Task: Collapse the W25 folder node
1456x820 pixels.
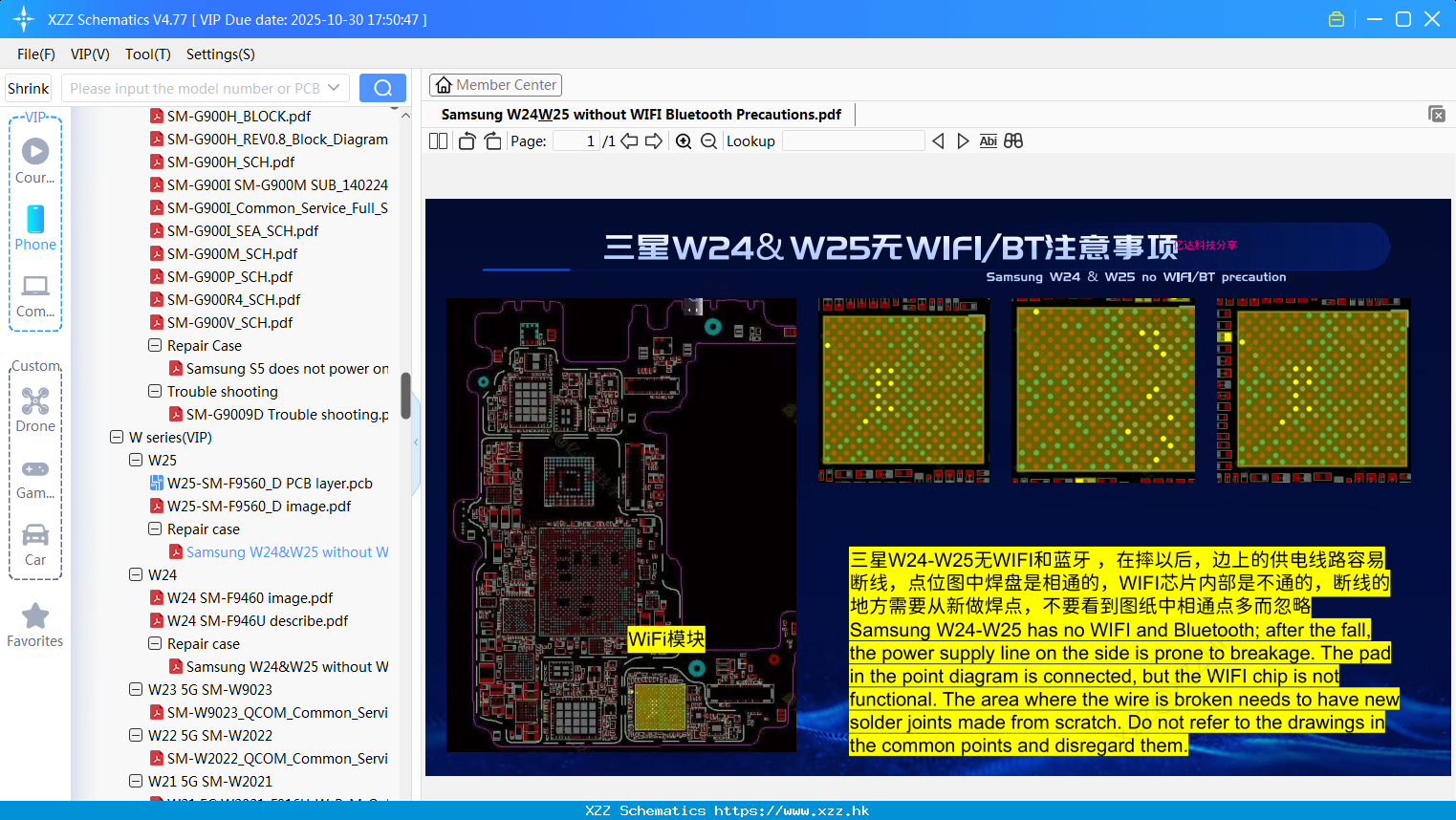Action: point(136,461)
